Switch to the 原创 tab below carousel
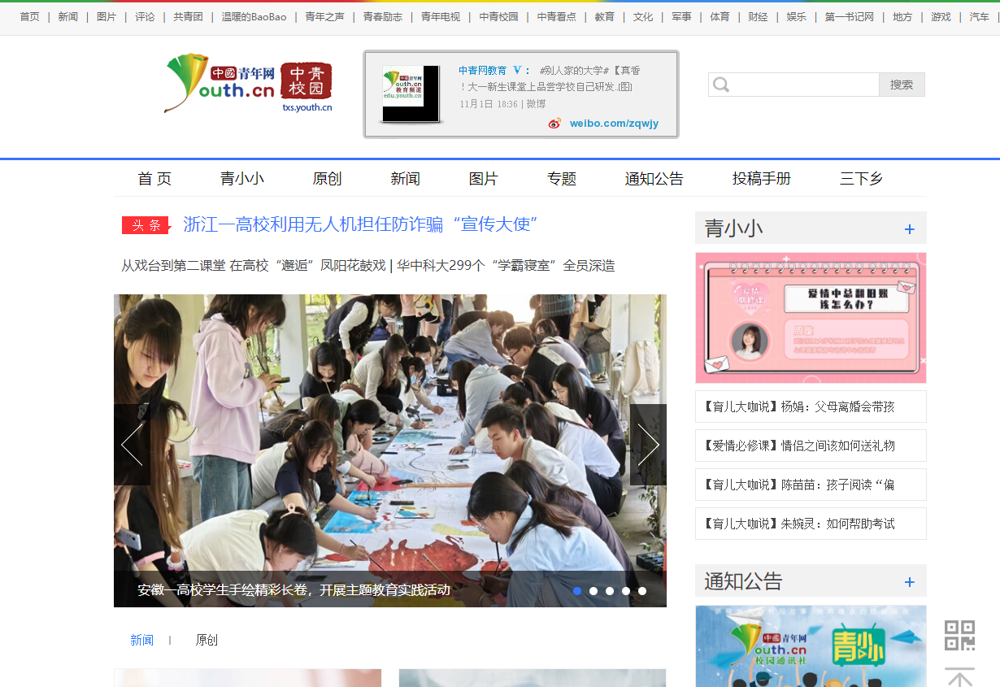1000x687 pixels. [x=206, y=640]
